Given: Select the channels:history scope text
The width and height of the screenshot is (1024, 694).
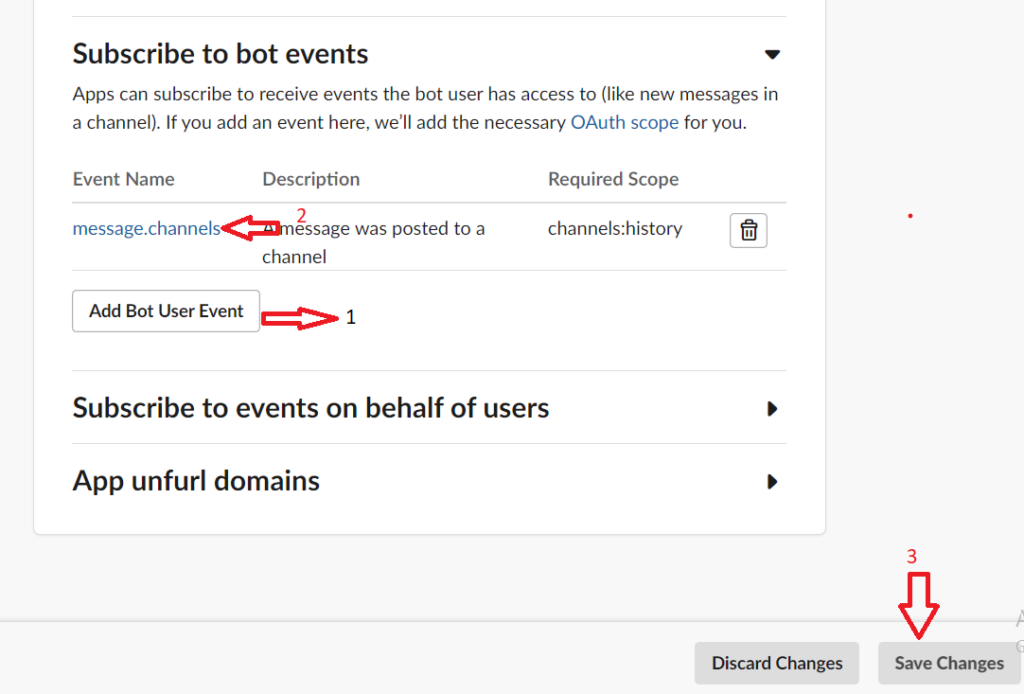Looking at the screenshot, I should [615, 229].
